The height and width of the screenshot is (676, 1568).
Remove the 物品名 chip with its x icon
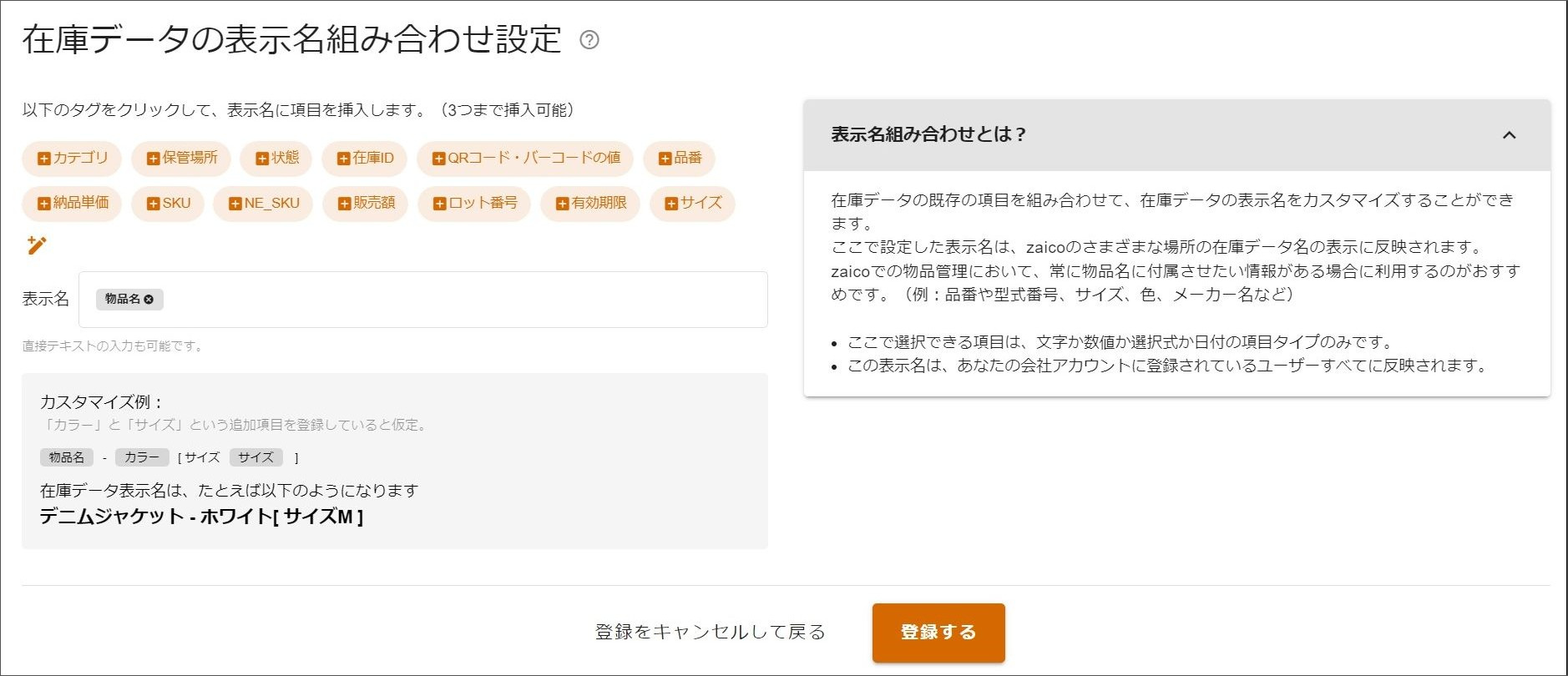149,300
